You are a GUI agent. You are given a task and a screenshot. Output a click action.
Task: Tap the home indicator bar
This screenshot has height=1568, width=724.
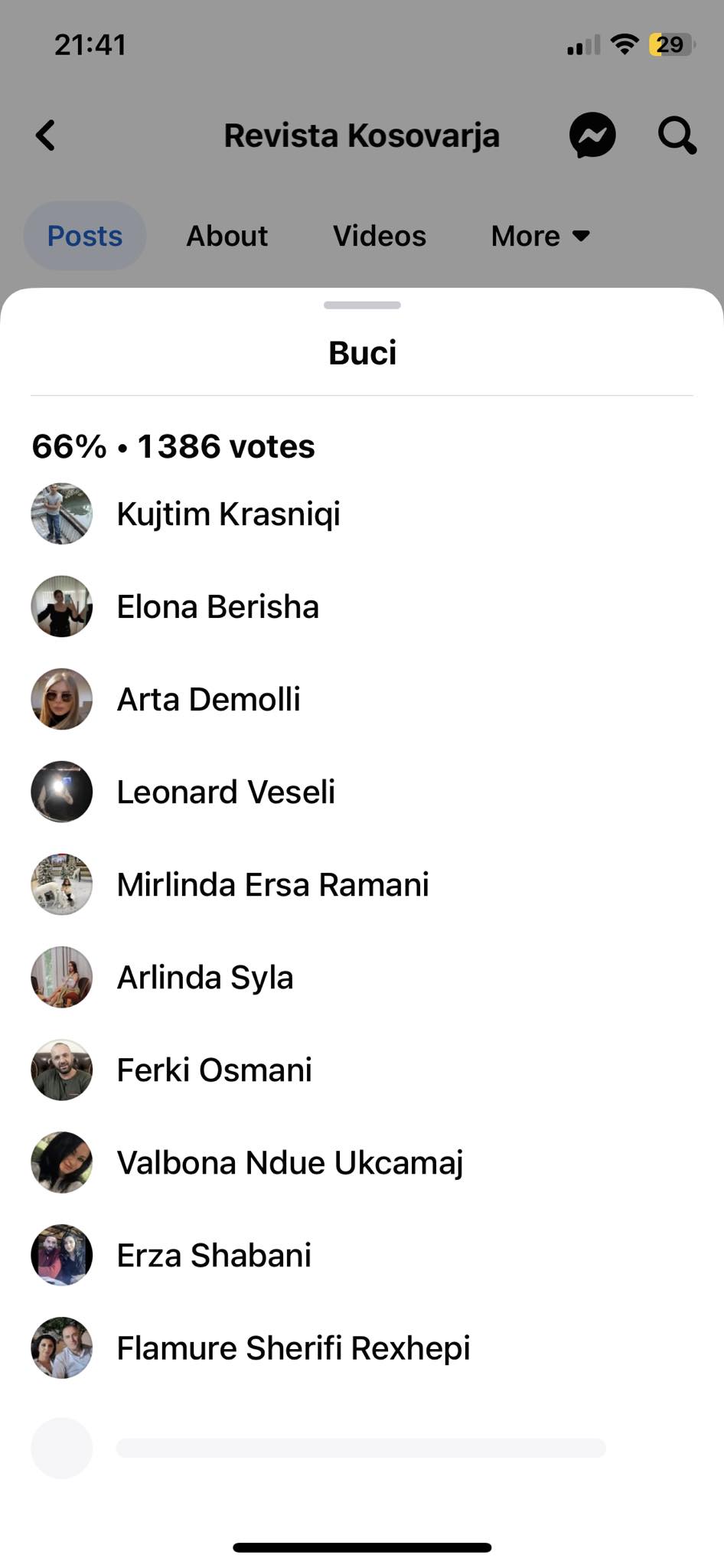(x=362, y=1547)
